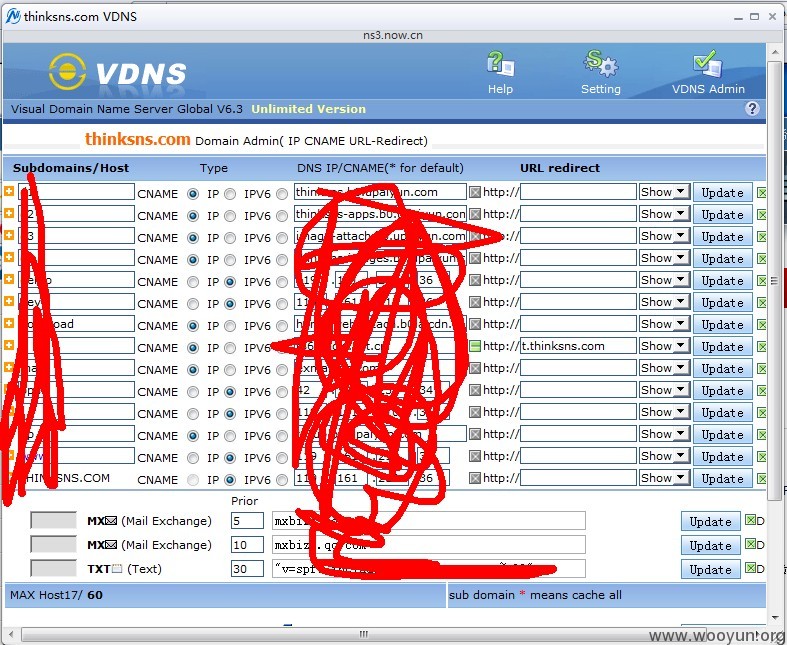Click gray X icon in download row

475,324
